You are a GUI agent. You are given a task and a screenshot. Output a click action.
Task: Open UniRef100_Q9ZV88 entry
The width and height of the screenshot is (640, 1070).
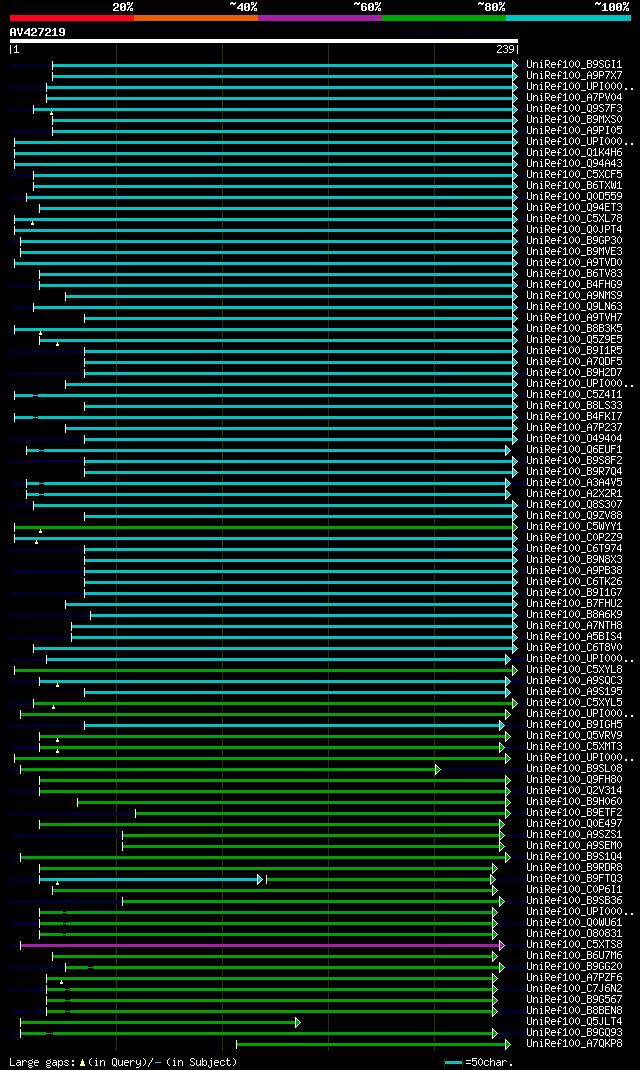click(x=574, y=515)
